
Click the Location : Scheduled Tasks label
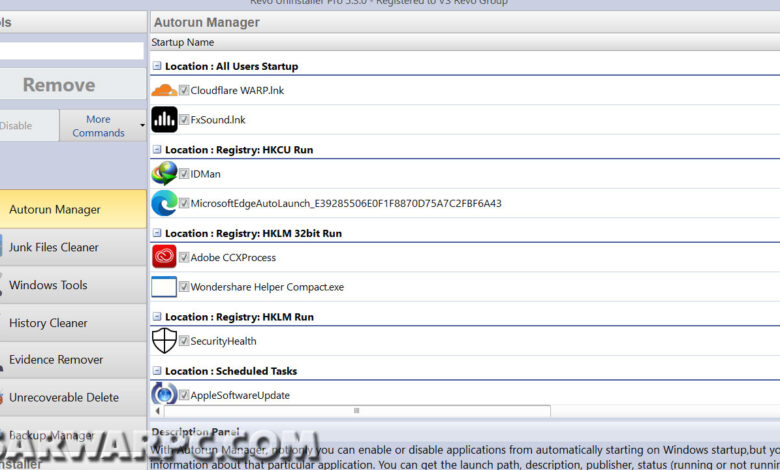[231, 371]
